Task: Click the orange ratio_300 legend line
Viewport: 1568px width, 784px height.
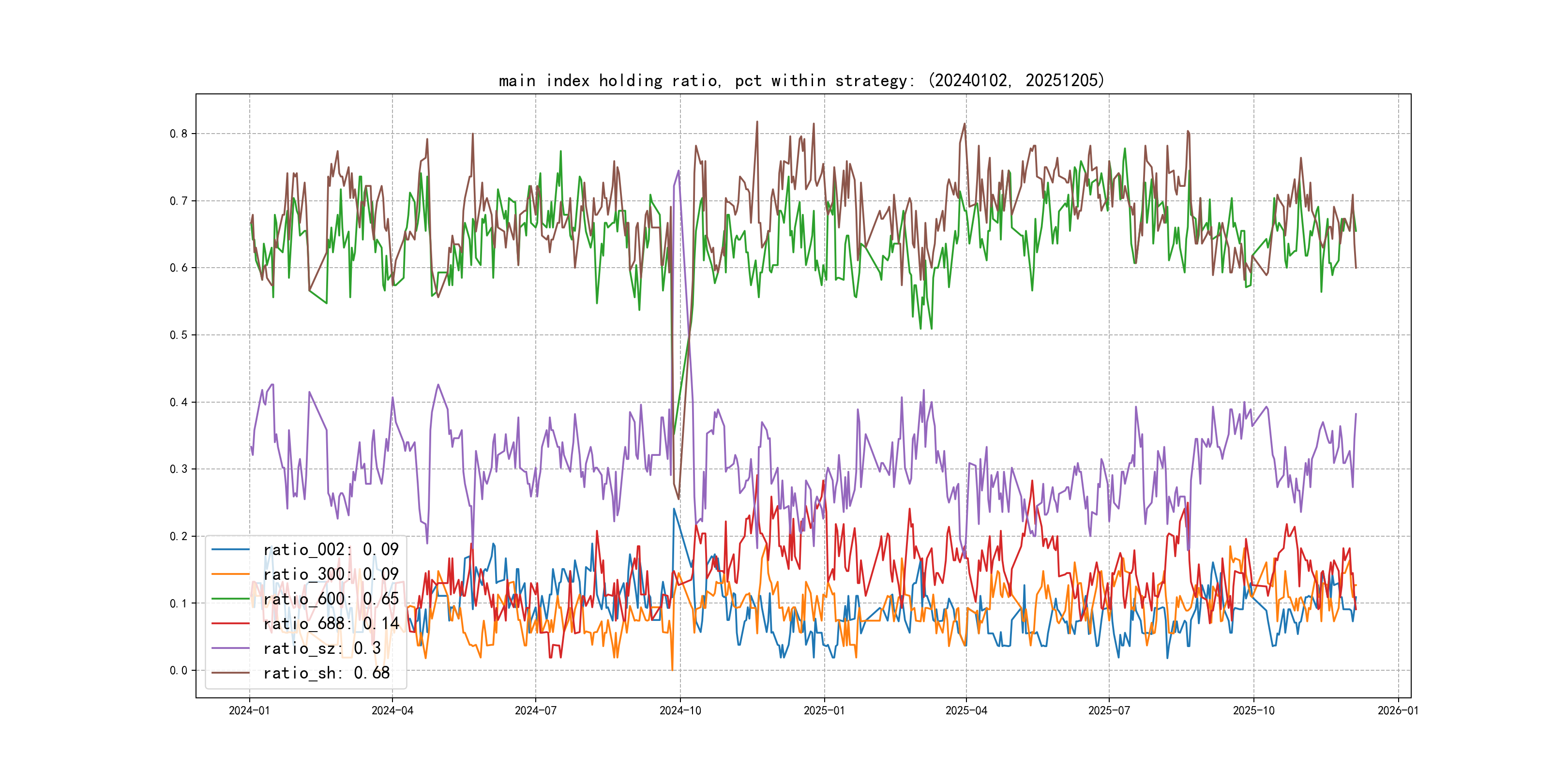Action: coord(231,574)
